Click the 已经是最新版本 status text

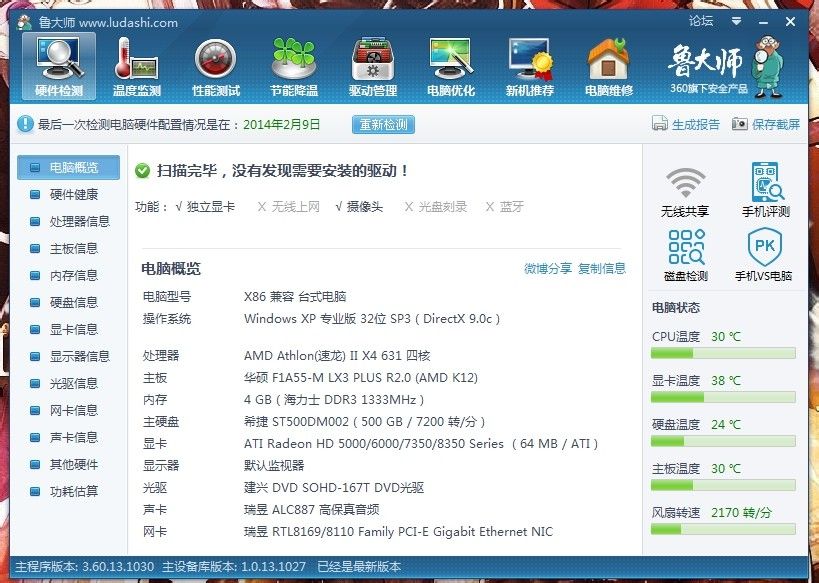pyautogui.click(x=359, y=567)
